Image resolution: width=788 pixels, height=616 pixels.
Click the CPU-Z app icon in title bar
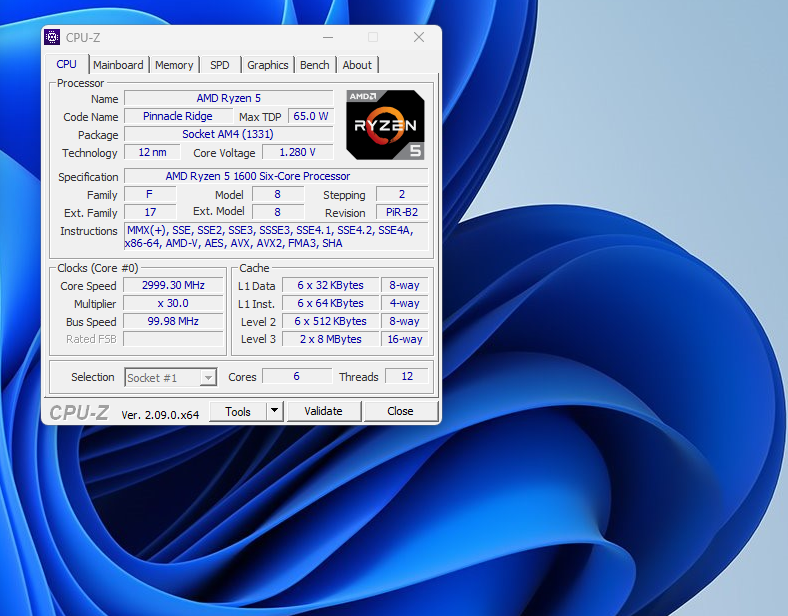tap(53, 38)
